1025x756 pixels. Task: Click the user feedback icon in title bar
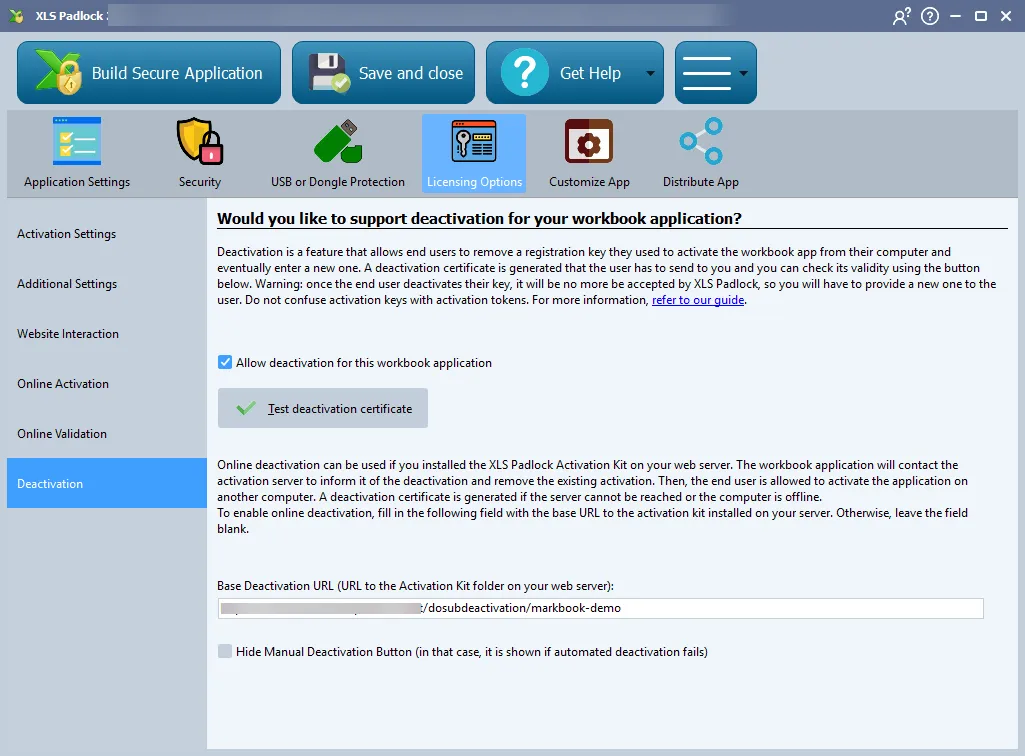(901, 16)
